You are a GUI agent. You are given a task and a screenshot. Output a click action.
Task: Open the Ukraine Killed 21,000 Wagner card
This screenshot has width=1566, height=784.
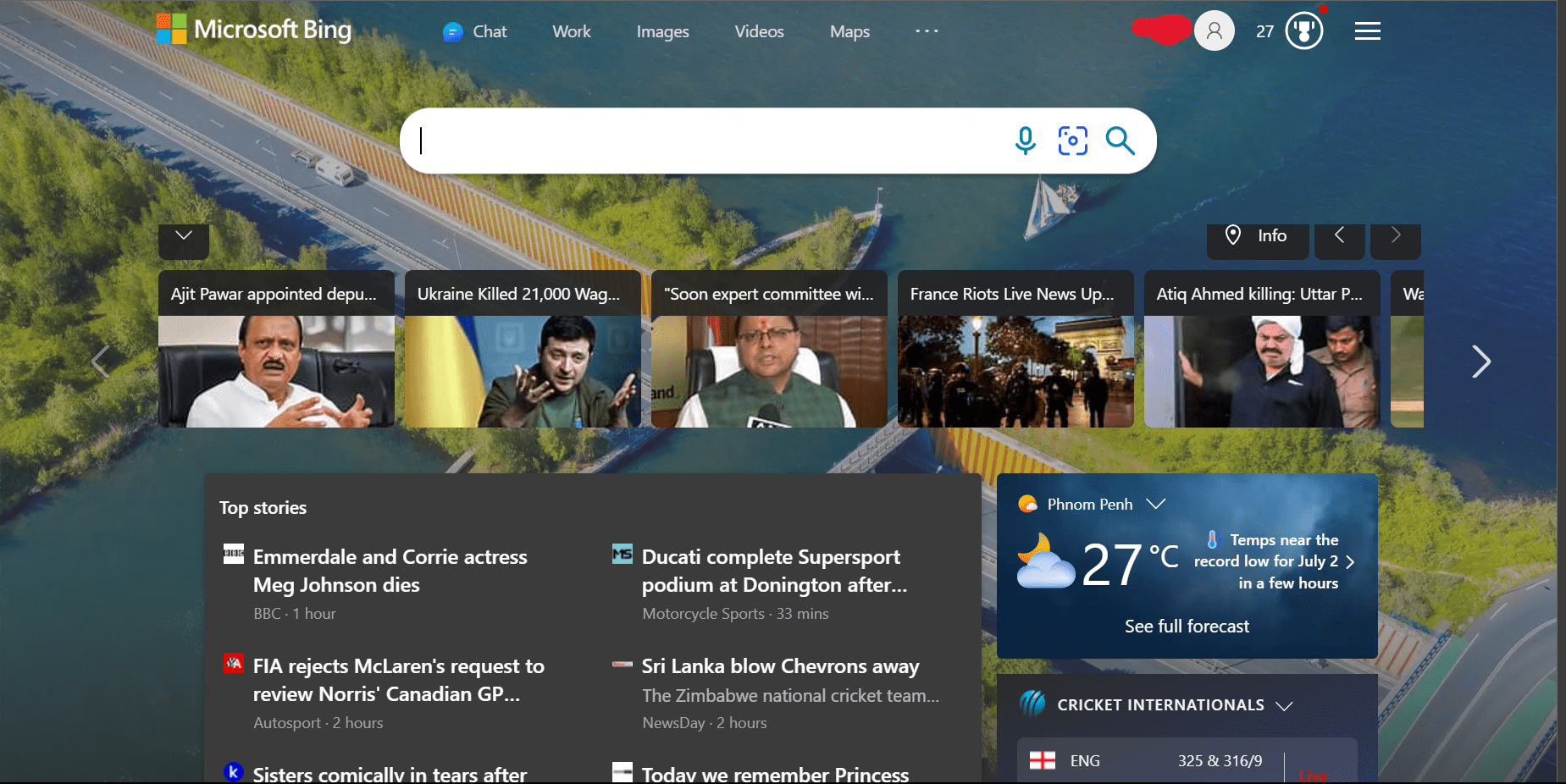tap(523, 349)
